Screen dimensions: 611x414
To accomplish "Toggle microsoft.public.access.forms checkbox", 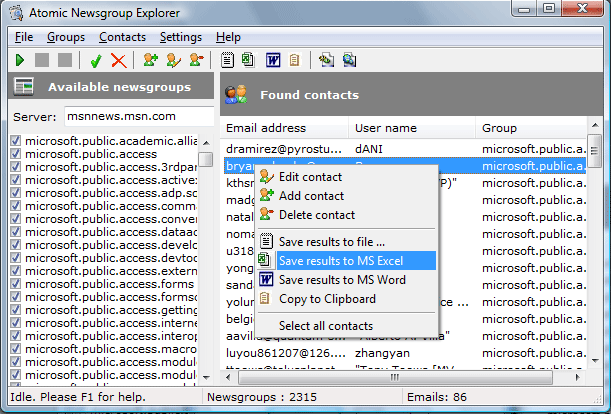I will pyautogui.click(x=16, y=283).
